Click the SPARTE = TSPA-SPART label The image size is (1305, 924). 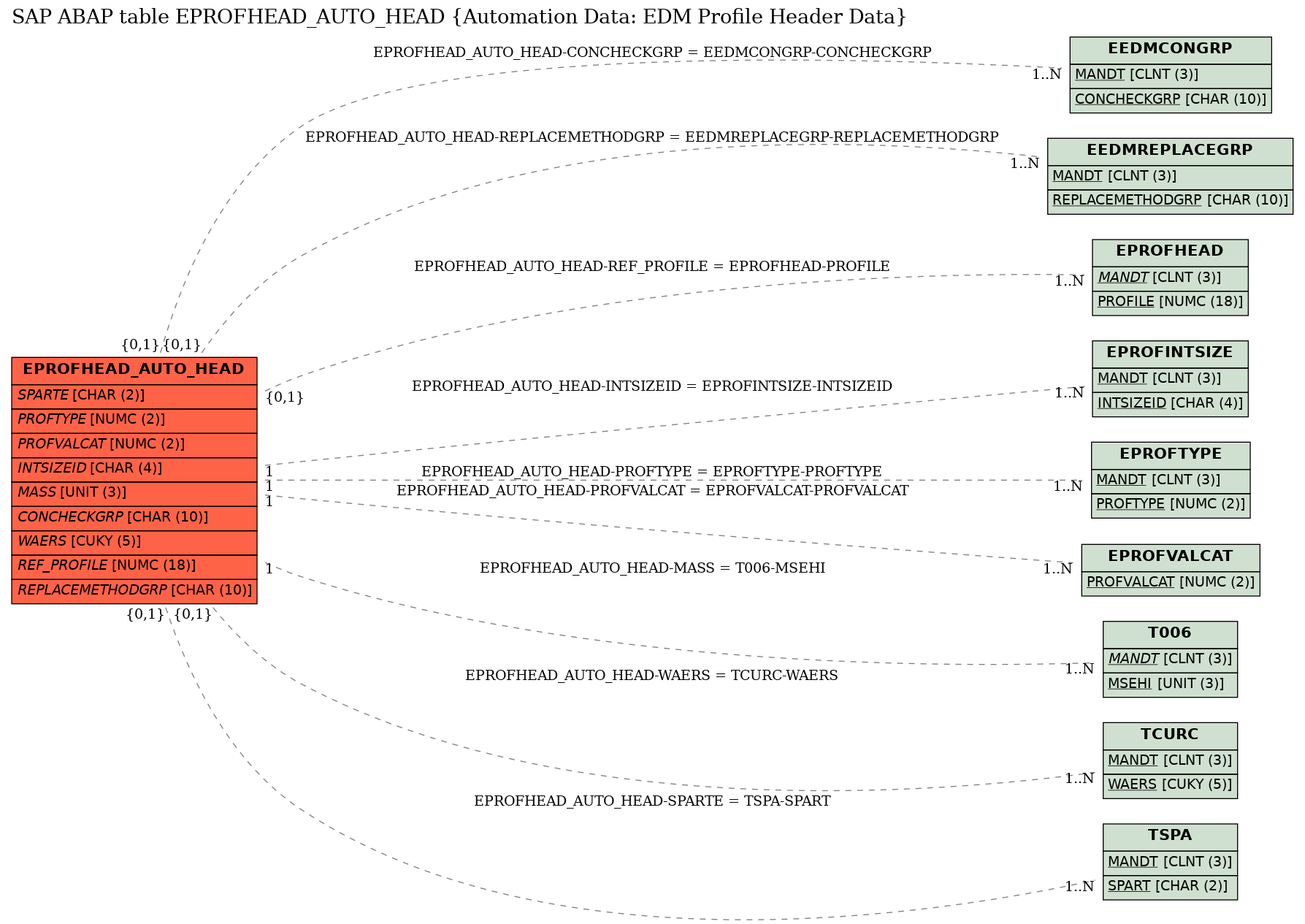[652, 801]
